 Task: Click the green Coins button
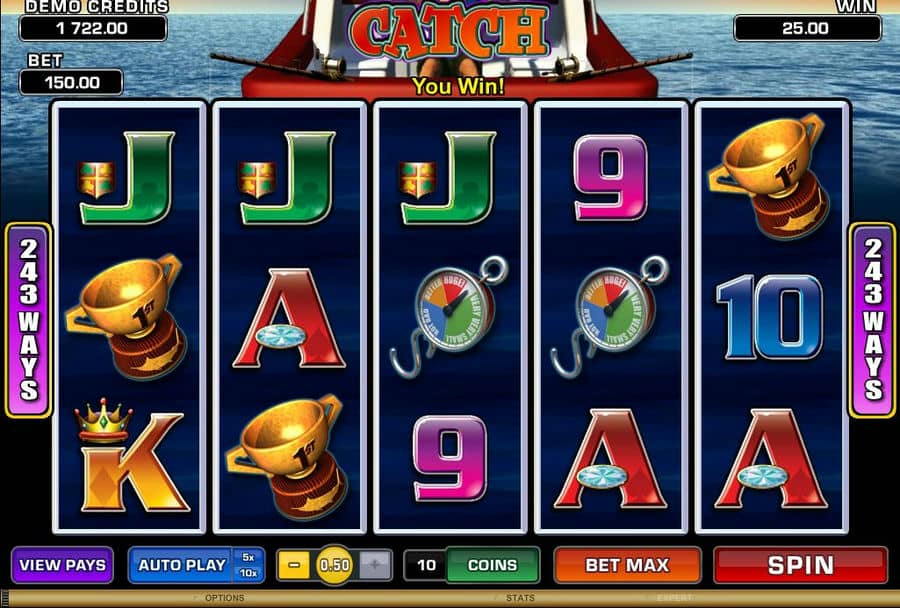pyautogui.click(x=492, y=566)
